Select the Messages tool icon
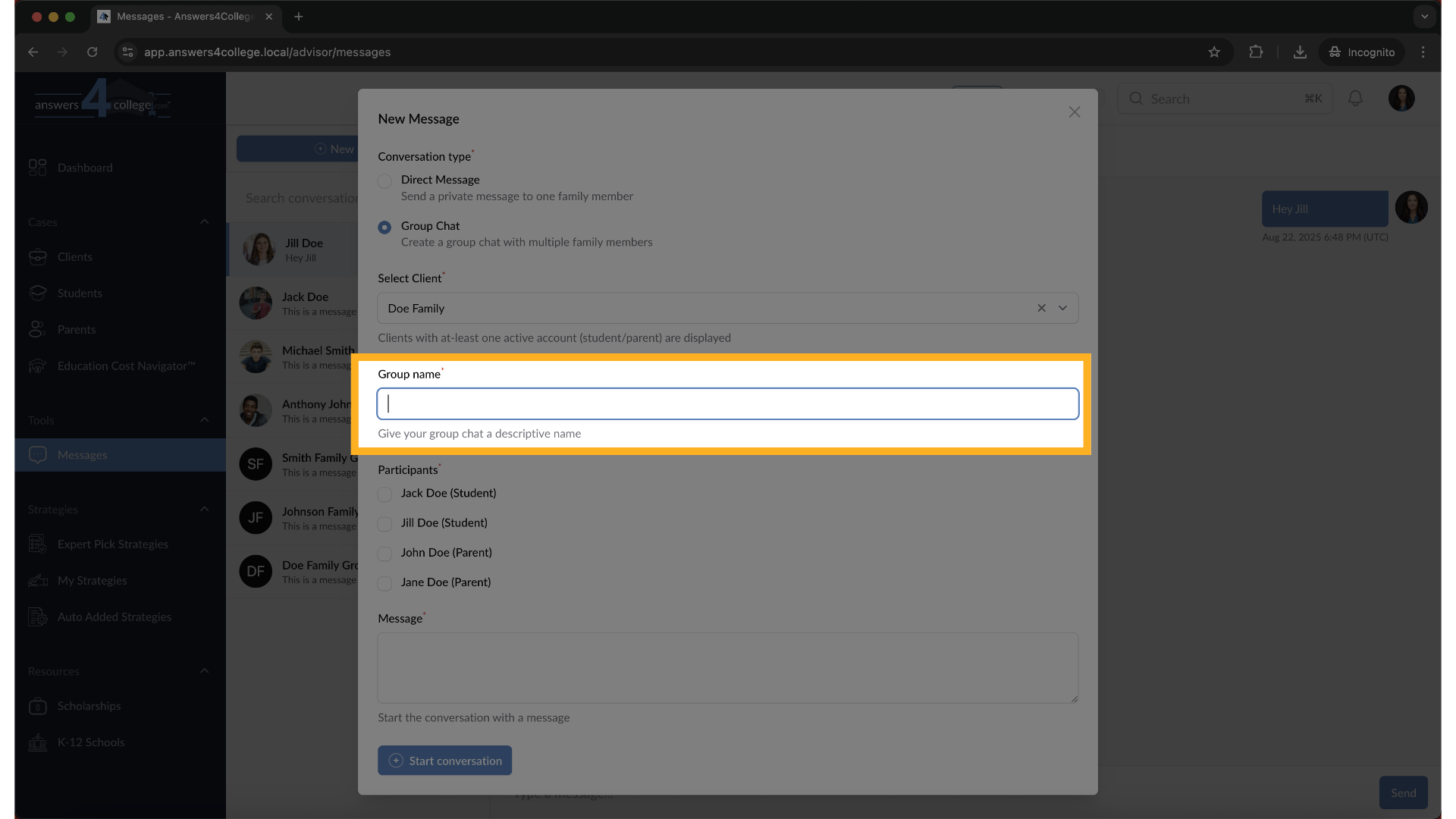Viewport: 1456px width, 819px height. [x=38, y=454]
